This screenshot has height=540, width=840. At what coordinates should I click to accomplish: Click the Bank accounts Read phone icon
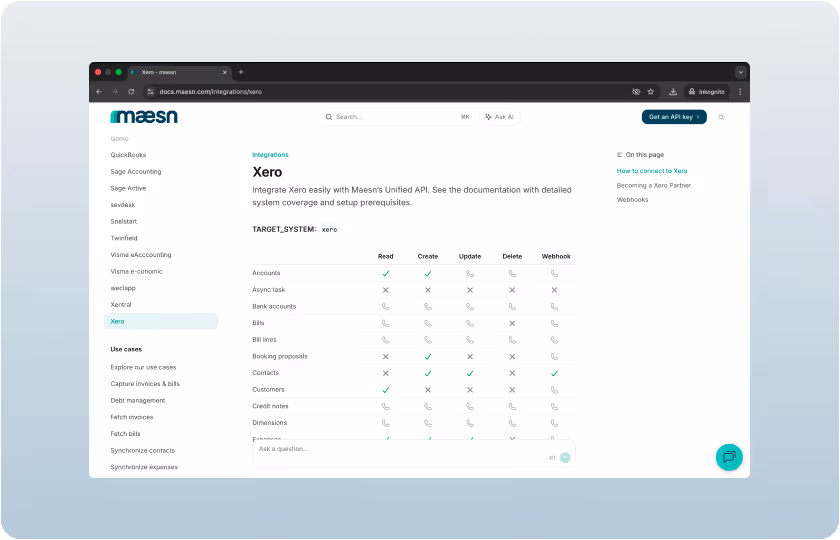pos(386,306)
